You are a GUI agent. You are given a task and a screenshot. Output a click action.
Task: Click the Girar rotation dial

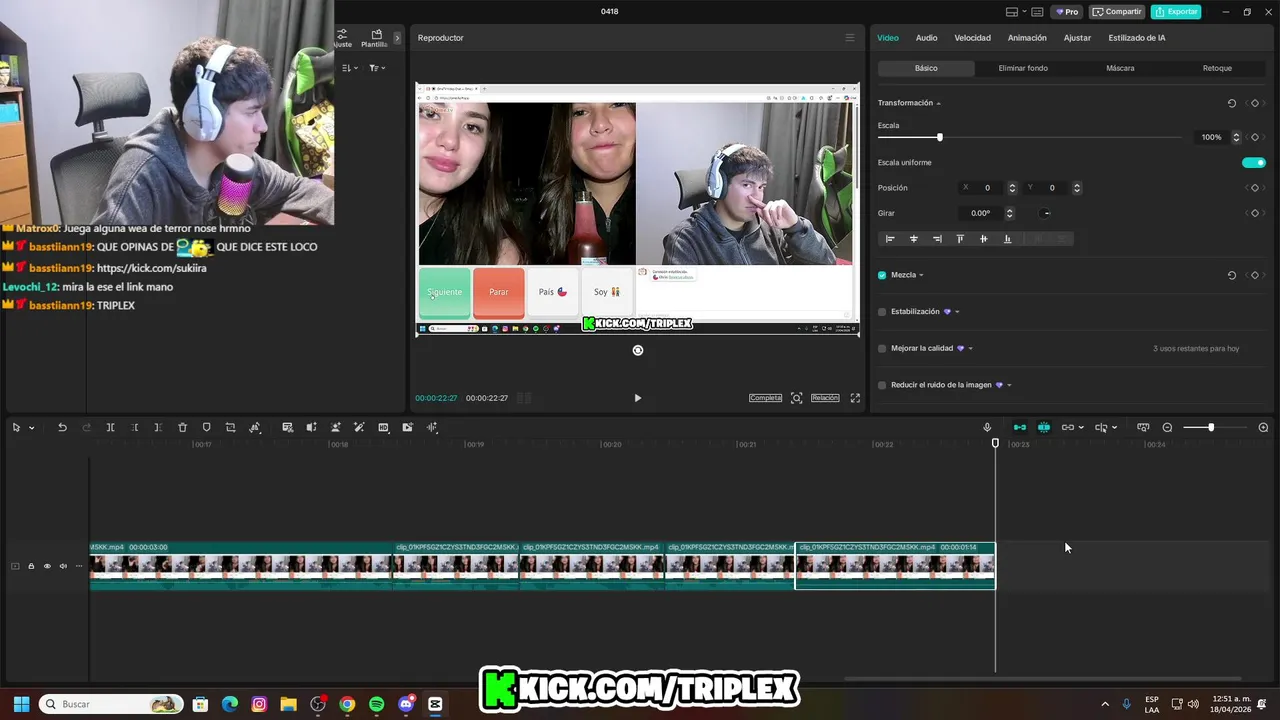1046,213
